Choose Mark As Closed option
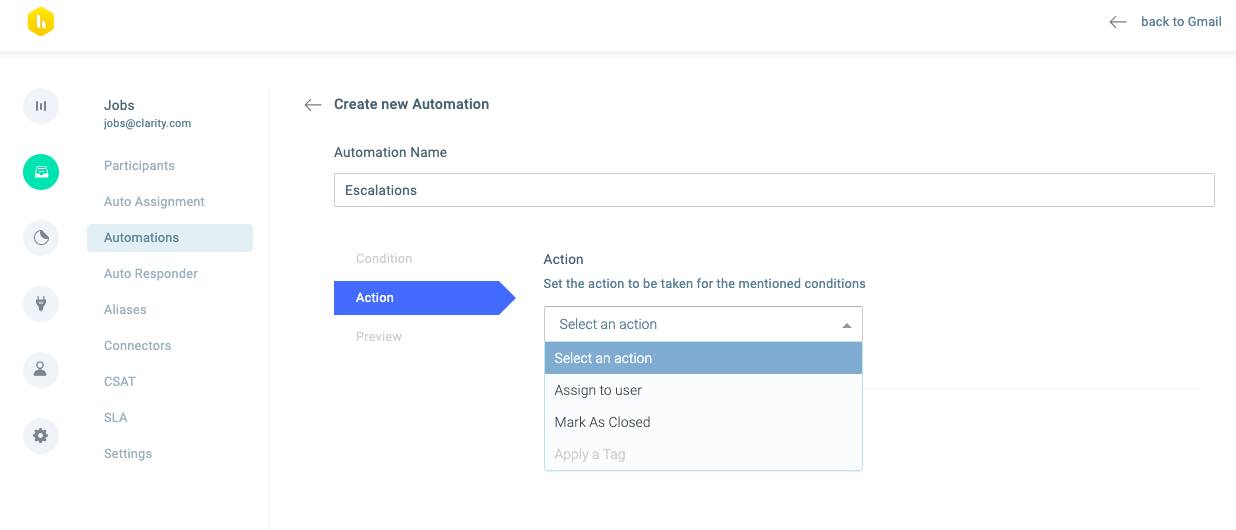1236x530 pixels. click(x=703, y=422)
